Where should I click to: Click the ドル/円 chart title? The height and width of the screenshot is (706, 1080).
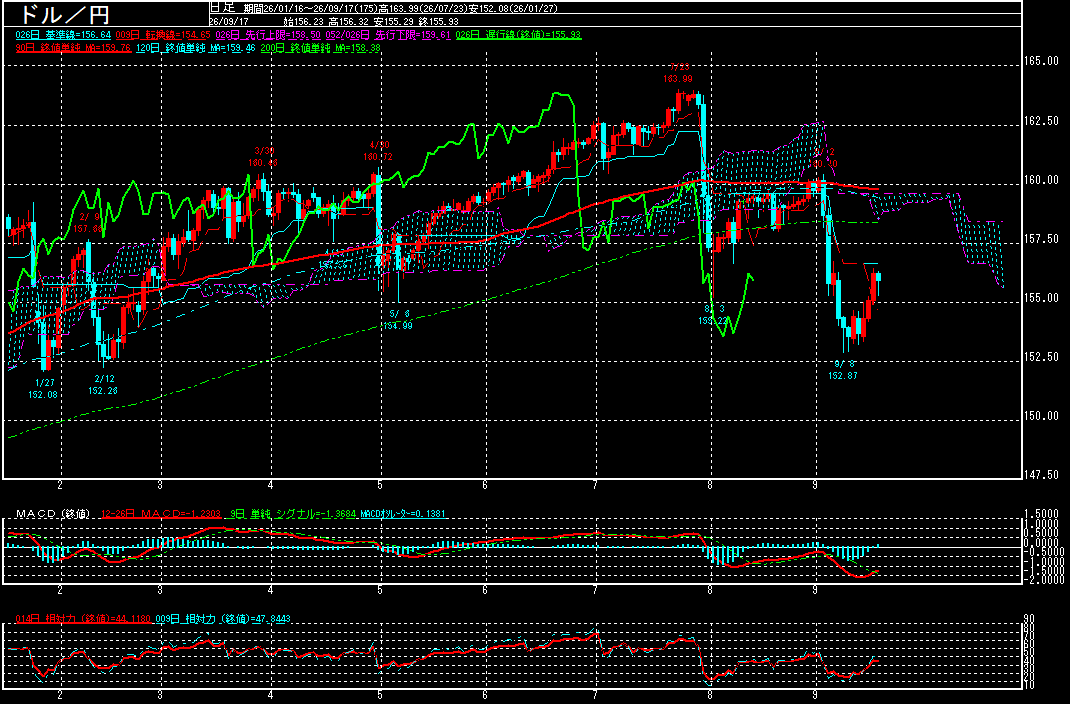coord(64,14)
